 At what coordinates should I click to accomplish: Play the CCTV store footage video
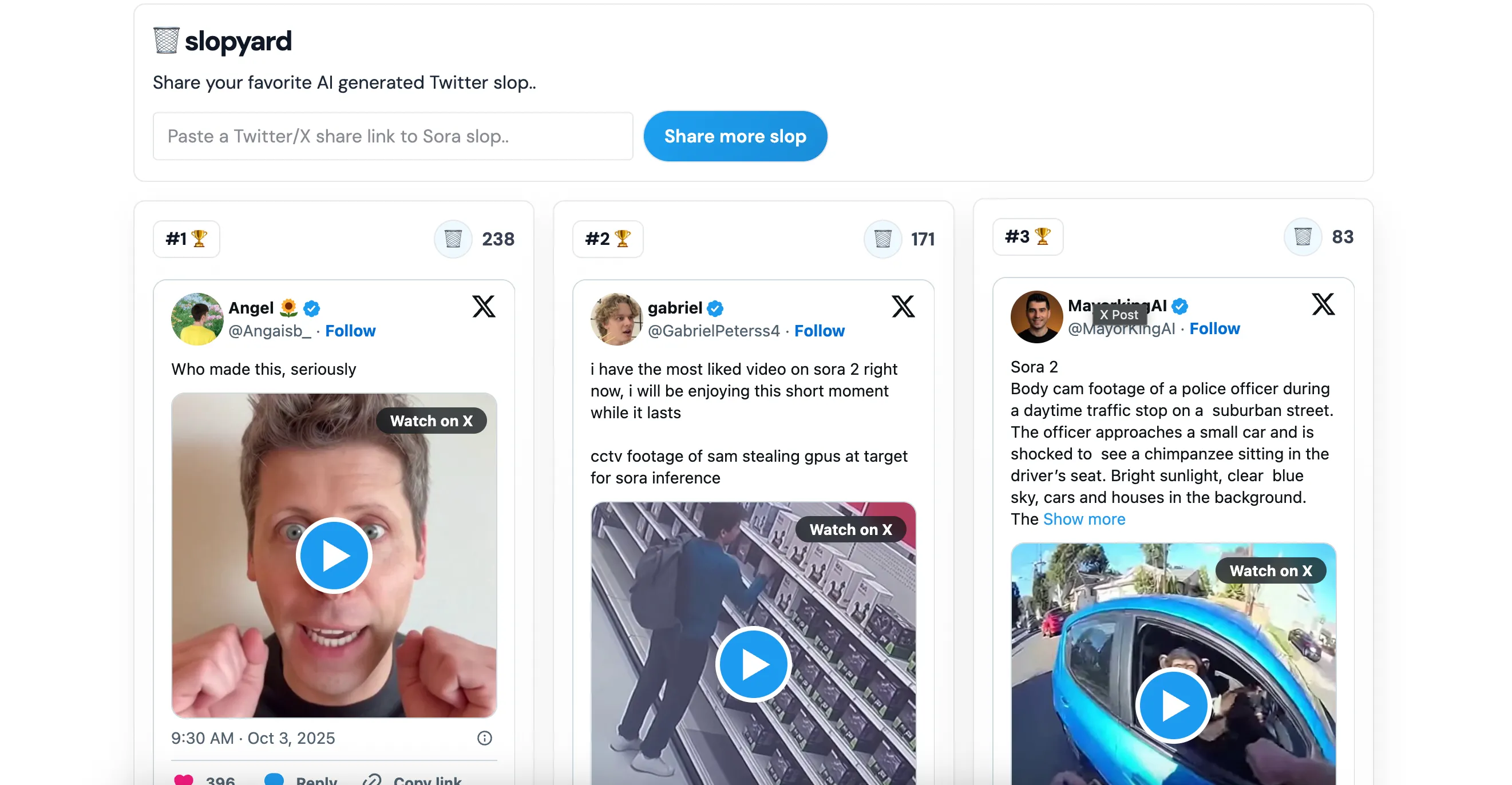(753, 664)
